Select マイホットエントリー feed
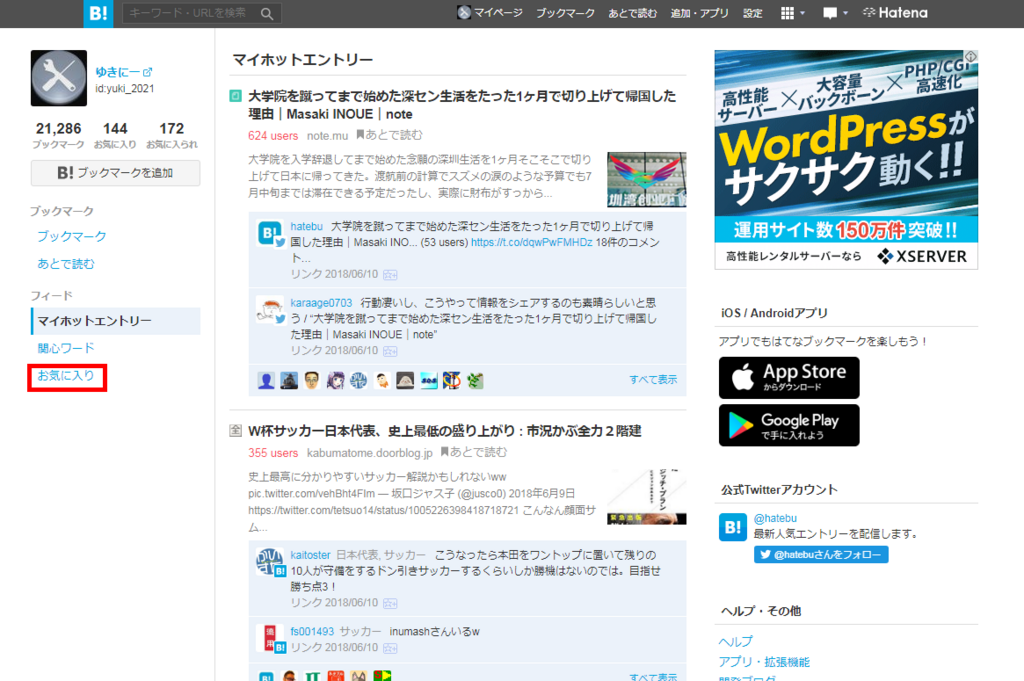The height and width of the screenshot is (681, 1024). pos(116,321)
